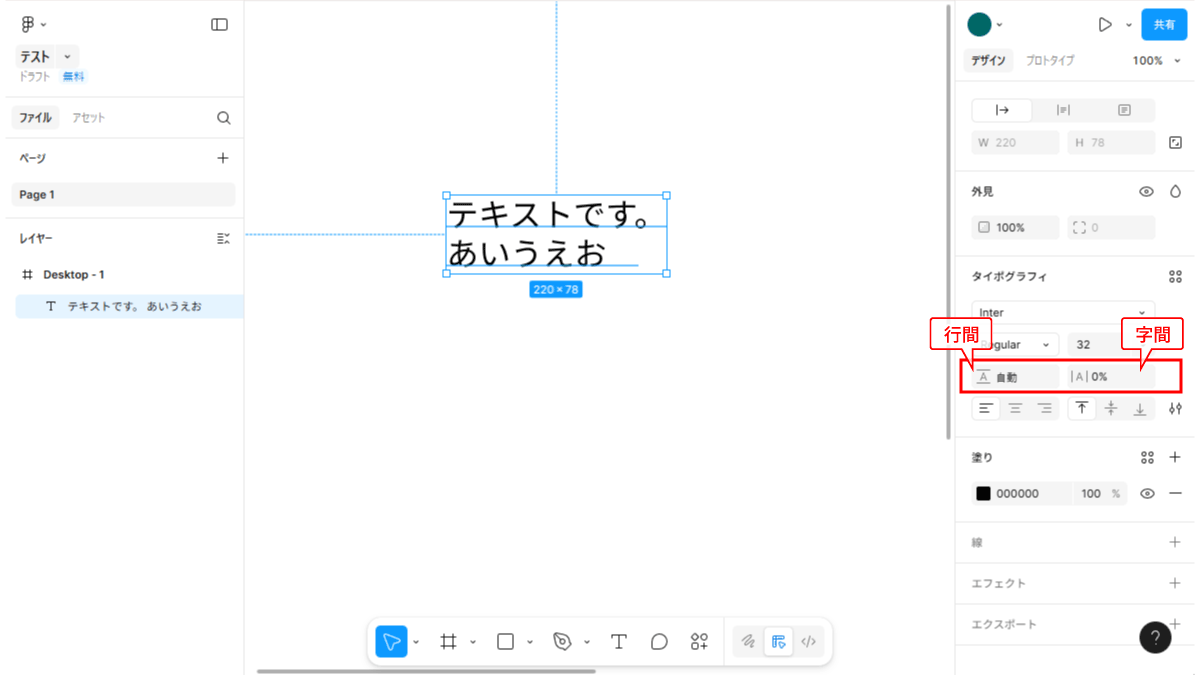This screenshot has width=1200, height=675.
Task: Switch to the プロトタイプ tab
Action: [x=1050, y=61]
